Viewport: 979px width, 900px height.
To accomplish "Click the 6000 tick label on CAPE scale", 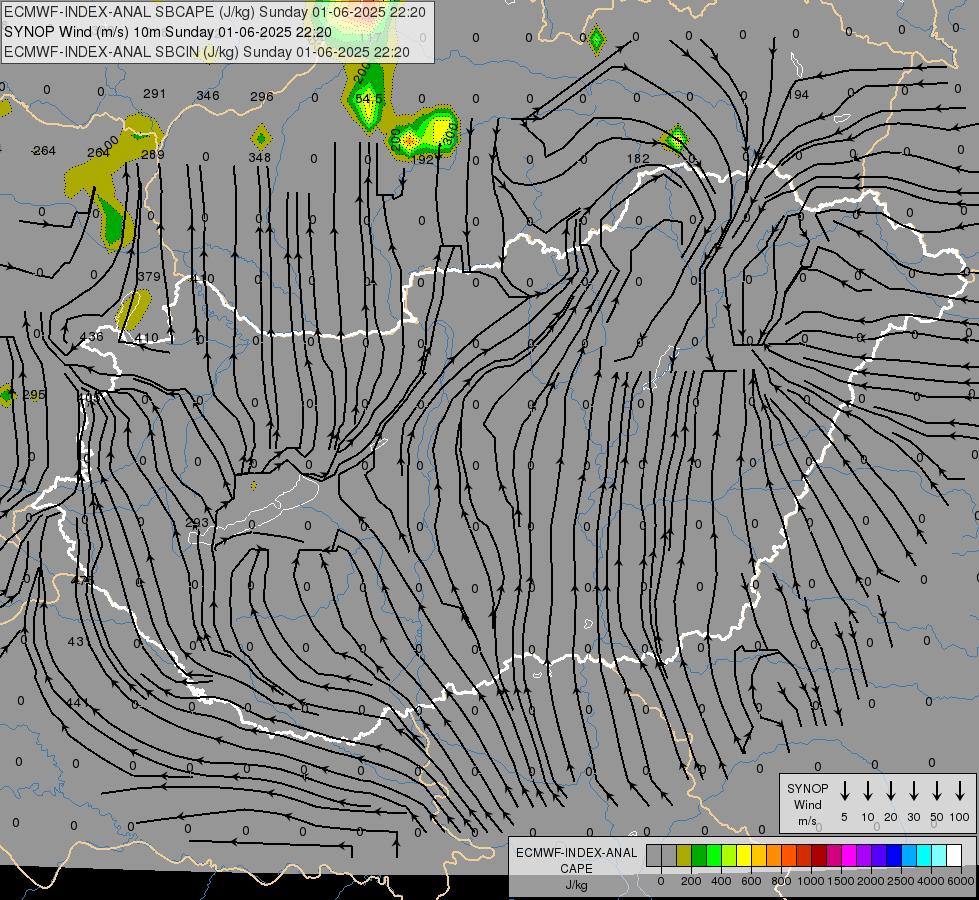I will pyautogui.click(x=960, y=881).
